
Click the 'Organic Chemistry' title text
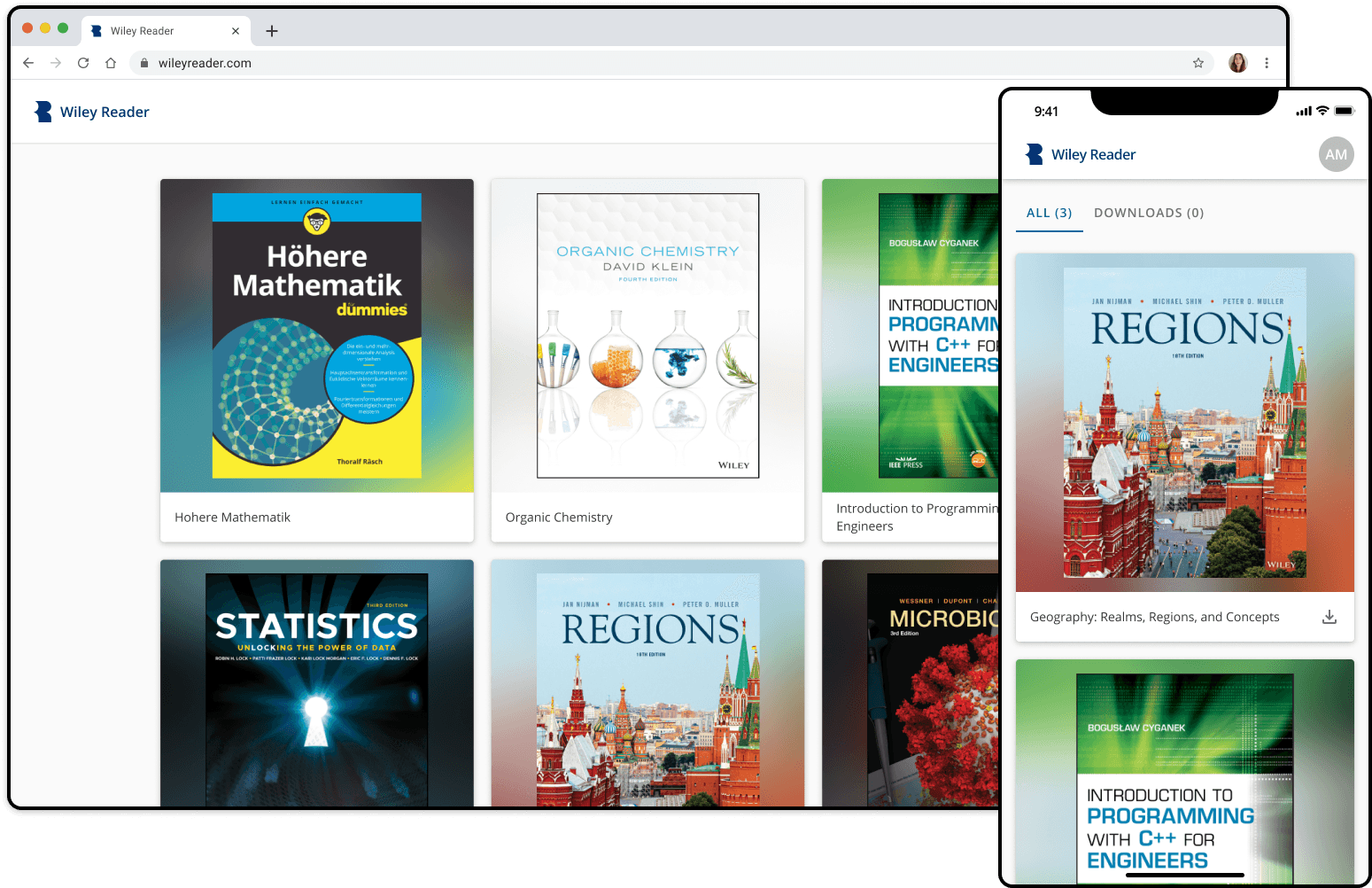coord(559,518)
